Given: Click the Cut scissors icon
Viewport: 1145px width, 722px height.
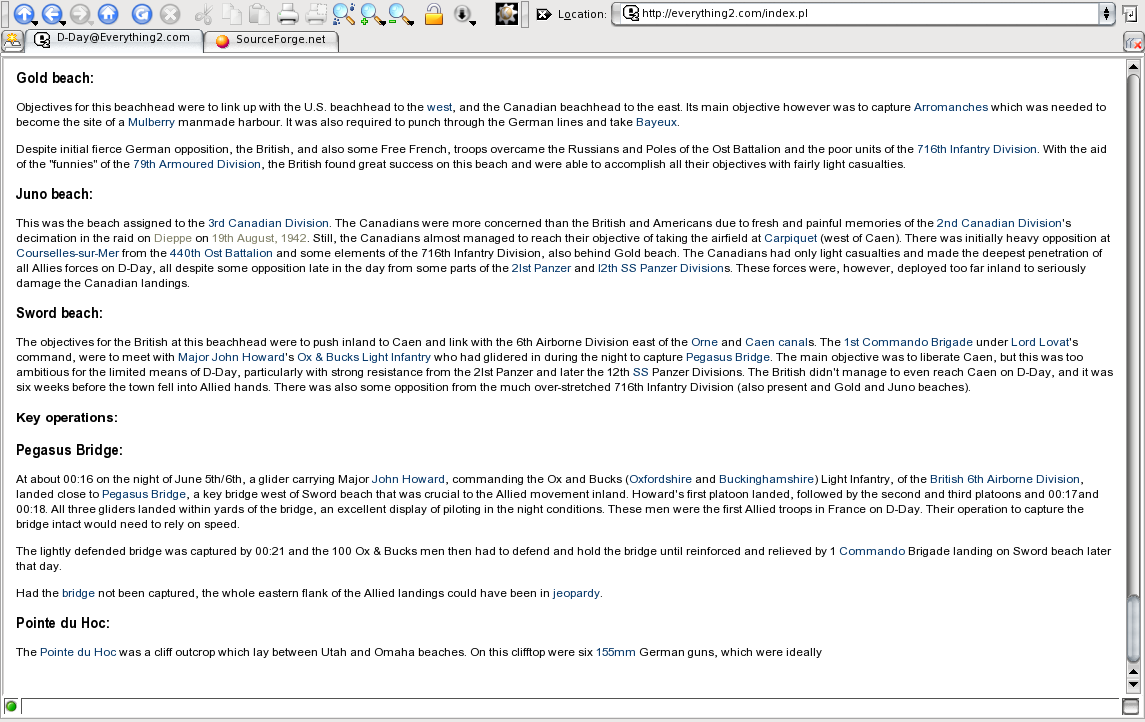Looking at the screenshot, I should coord(205,13).
